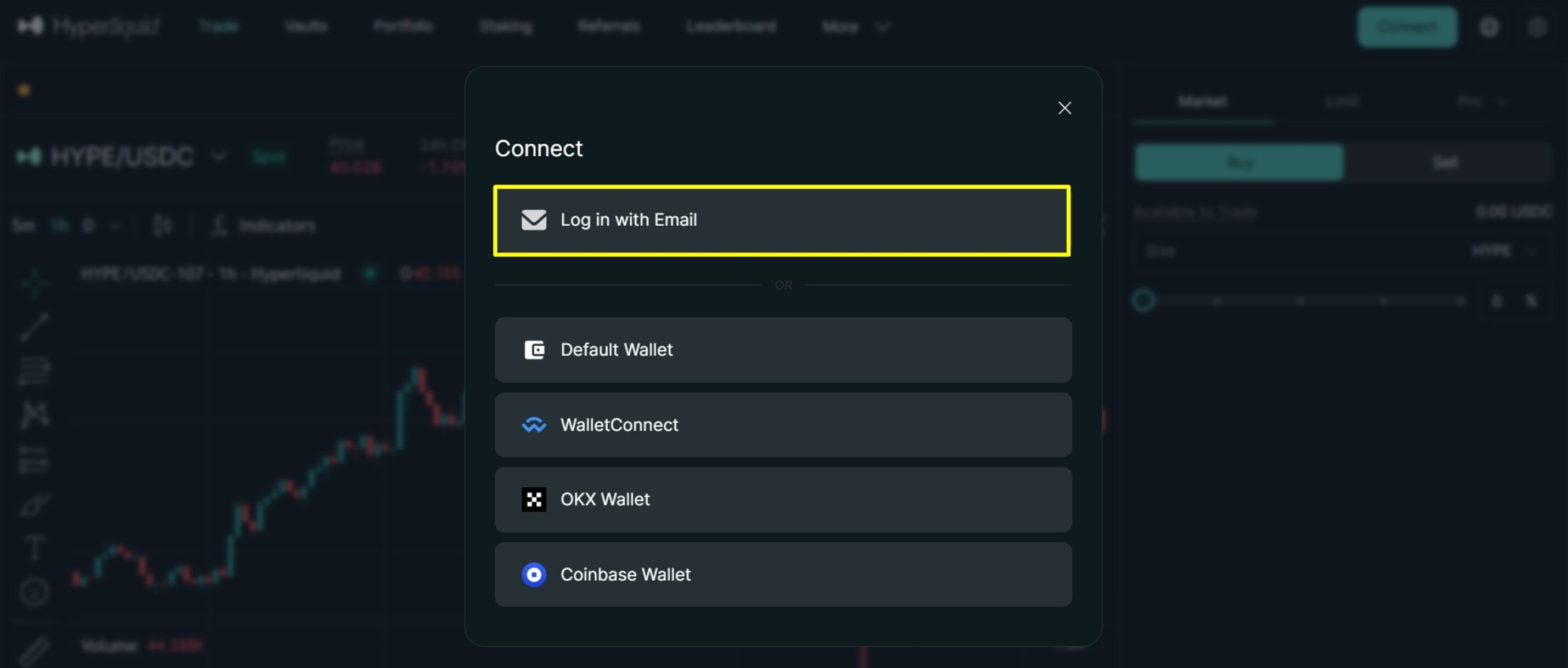Select the XABCD pattern tool
The width and height of the screenshot is (1568, 668).
(x=35, y=414)
